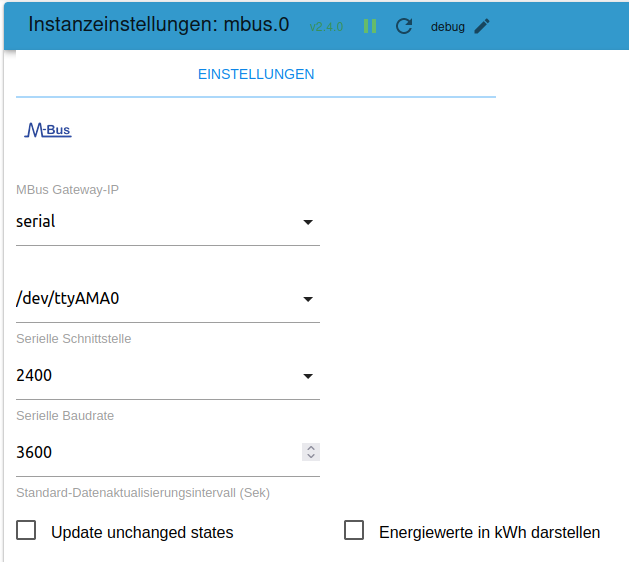
Task: Open the MBus Gateway-IP serial dropdown
Action: tap(168, 222)
